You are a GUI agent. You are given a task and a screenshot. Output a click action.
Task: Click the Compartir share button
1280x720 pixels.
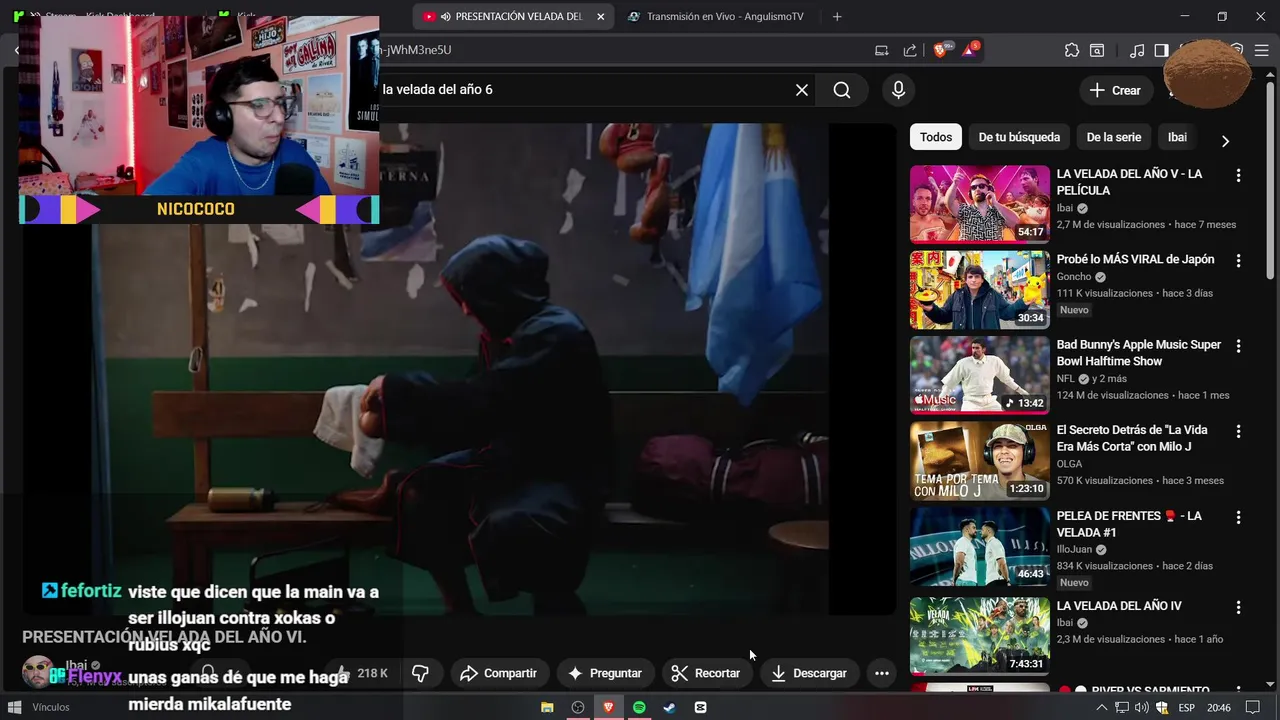click(498, 673)
